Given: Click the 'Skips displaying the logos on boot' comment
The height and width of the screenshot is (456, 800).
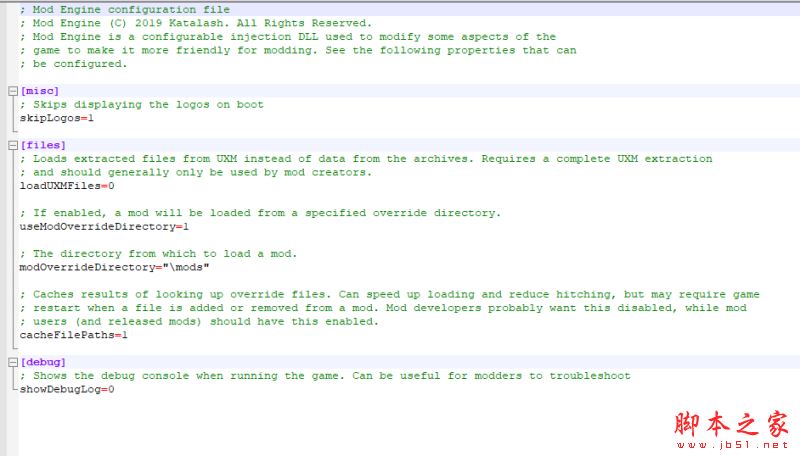Looking at the screenshot, I should click(x=142, y=105).
